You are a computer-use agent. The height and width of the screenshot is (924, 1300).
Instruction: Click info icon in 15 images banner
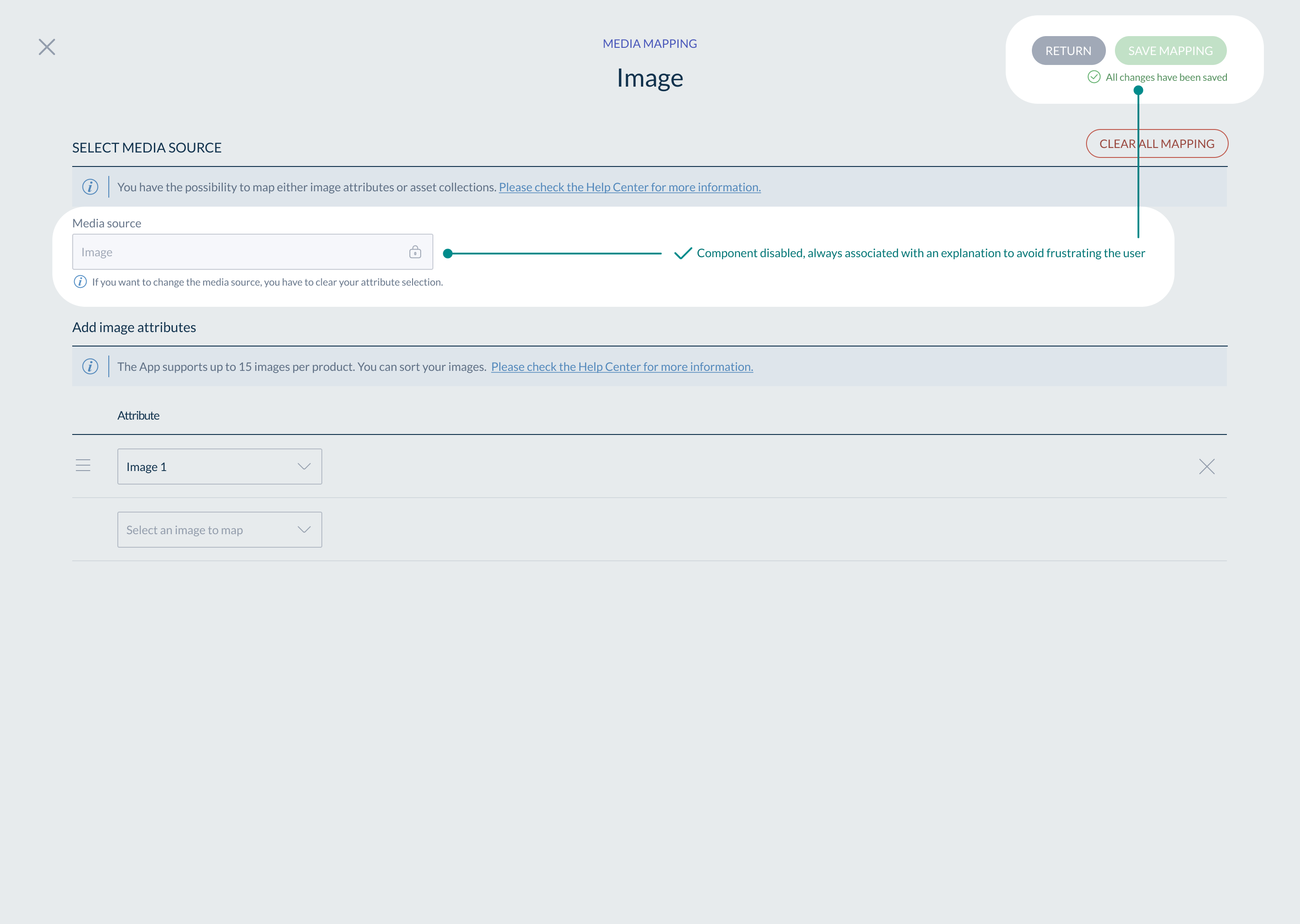click(90, 366)
